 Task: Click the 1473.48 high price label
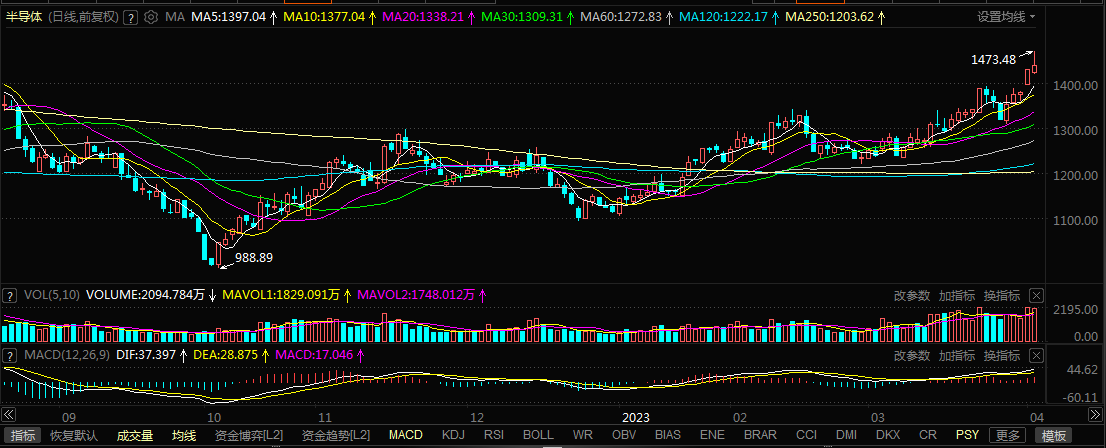(x=993, y=60)
